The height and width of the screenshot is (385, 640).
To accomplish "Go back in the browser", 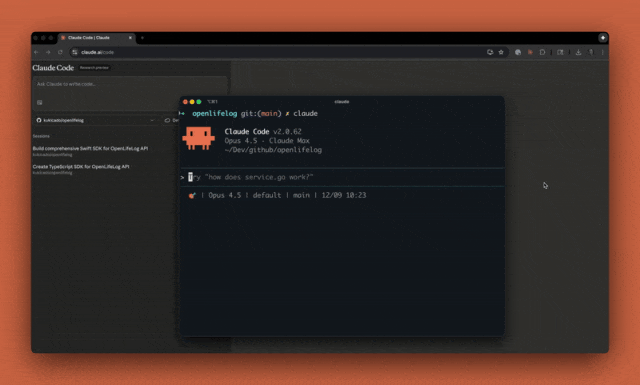I will pyautogui.click(x=36, y=52).
